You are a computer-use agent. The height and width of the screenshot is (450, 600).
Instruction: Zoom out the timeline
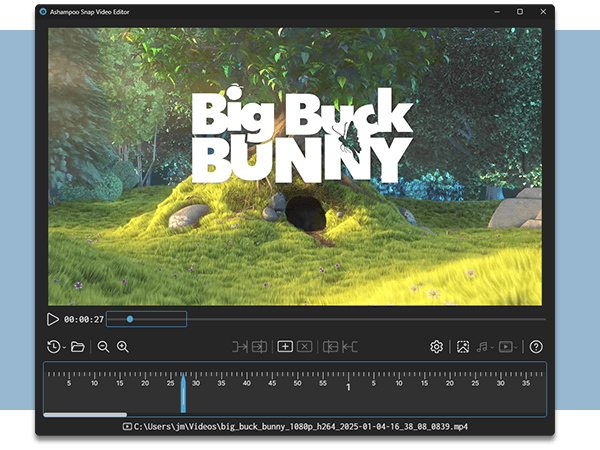[103, 347]
